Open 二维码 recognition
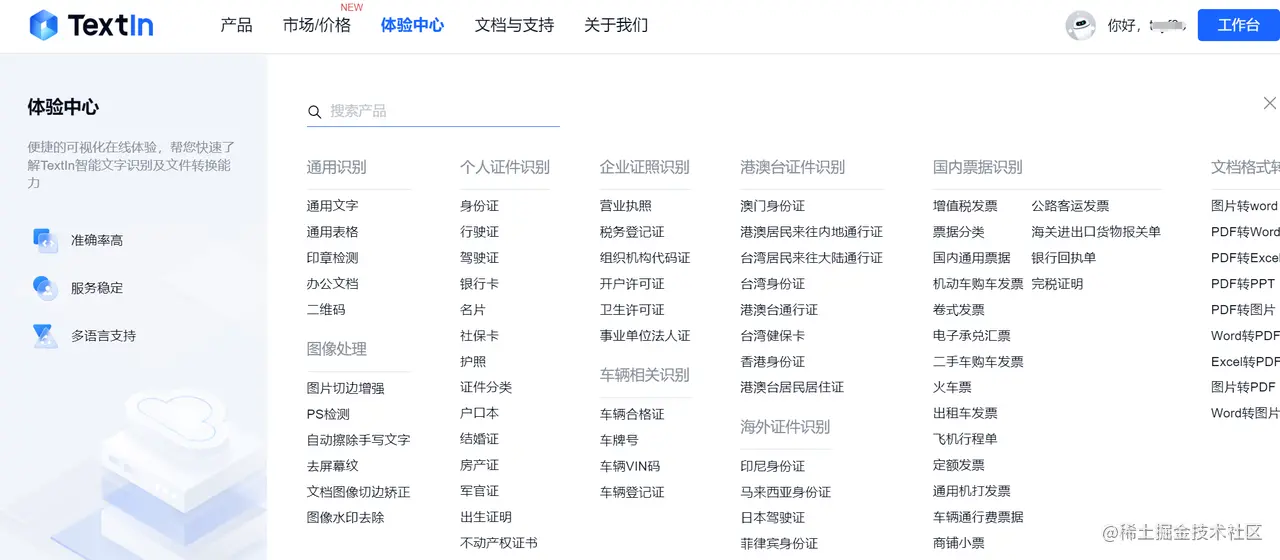The height and width of the screenshot is (560, 1280). [326, 310]
